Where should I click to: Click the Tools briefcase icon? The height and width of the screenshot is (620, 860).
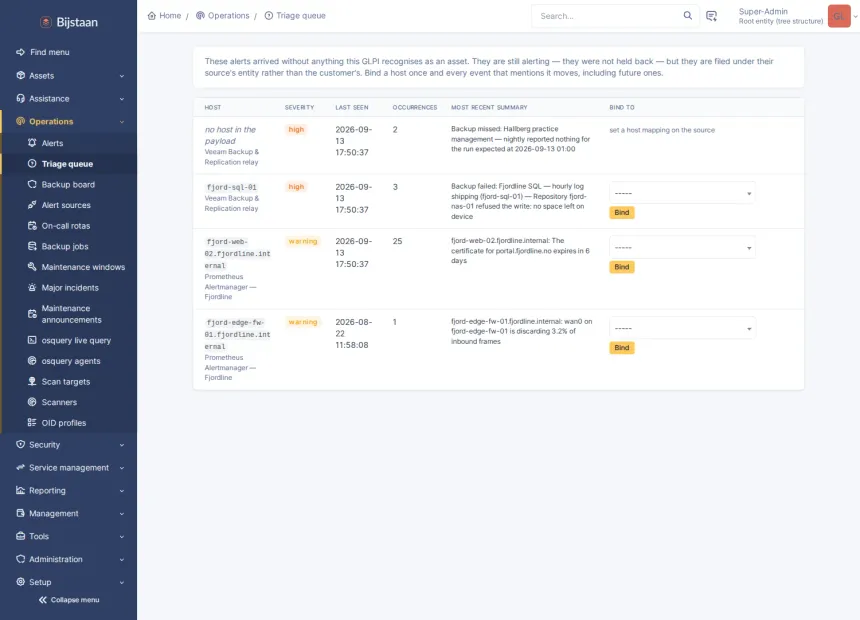(x=20, y=536)
